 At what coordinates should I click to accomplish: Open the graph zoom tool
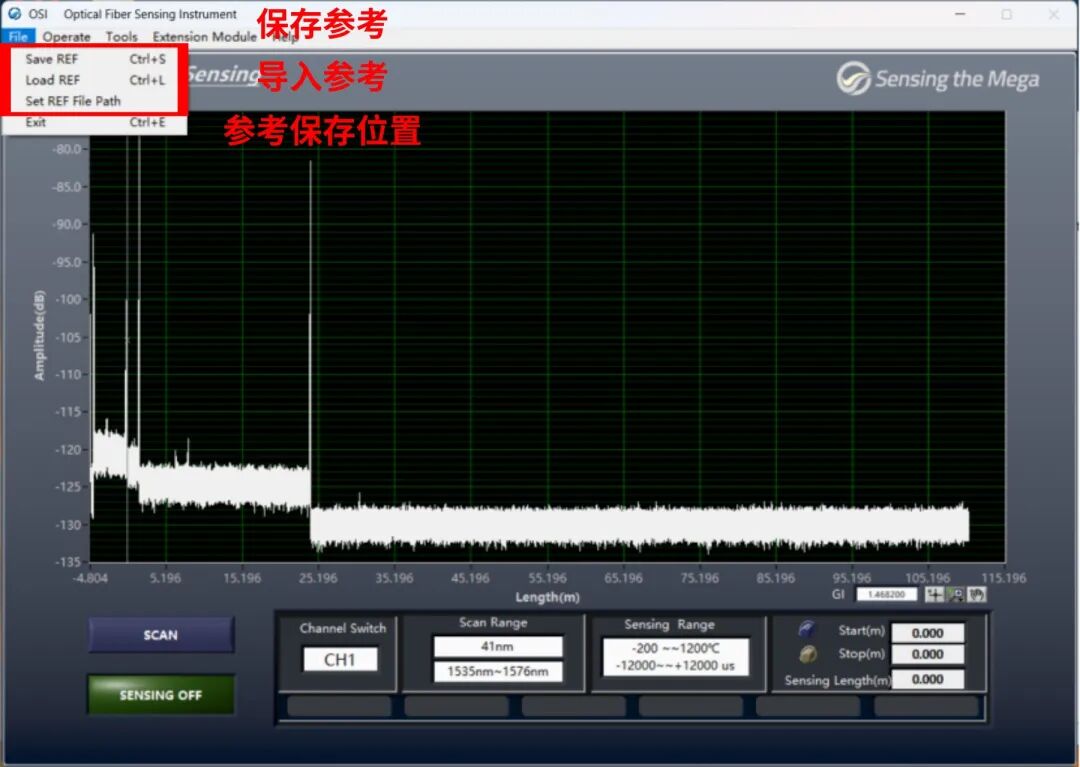[956, 594]
